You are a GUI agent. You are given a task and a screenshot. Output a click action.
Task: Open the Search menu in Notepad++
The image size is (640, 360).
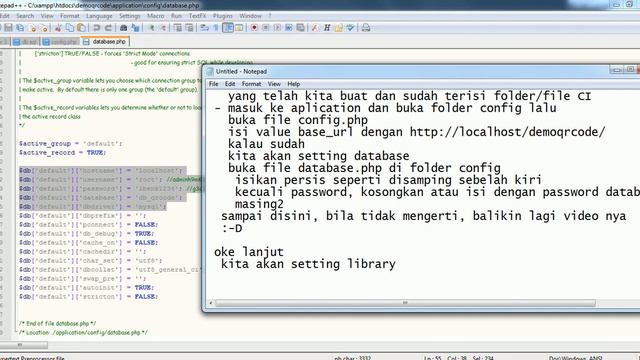click(25, 16)
